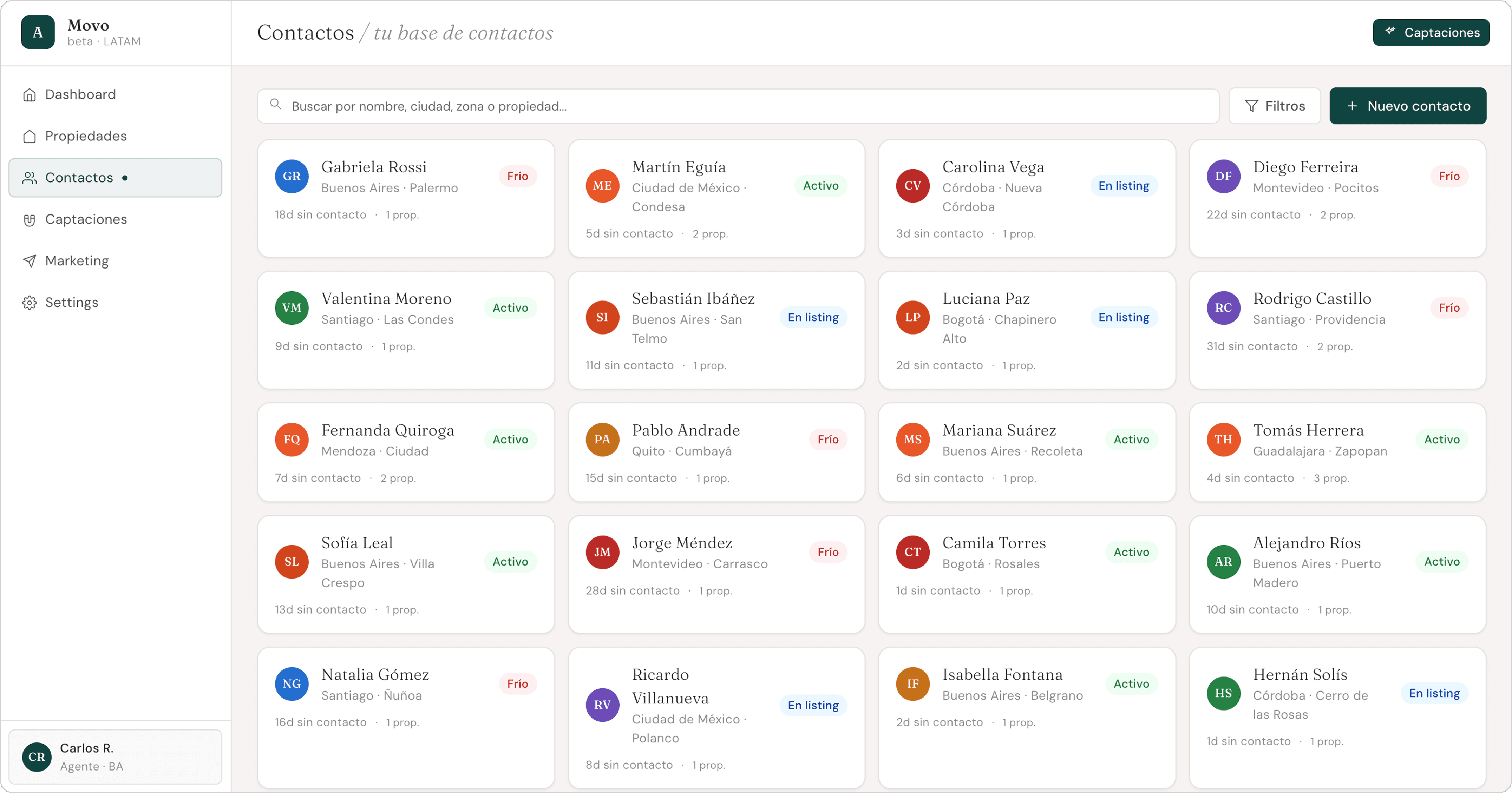The height and width of the screenshot is (793, 1512).
Task: Open the Carlos R. profile card
Action: (115, 756)
